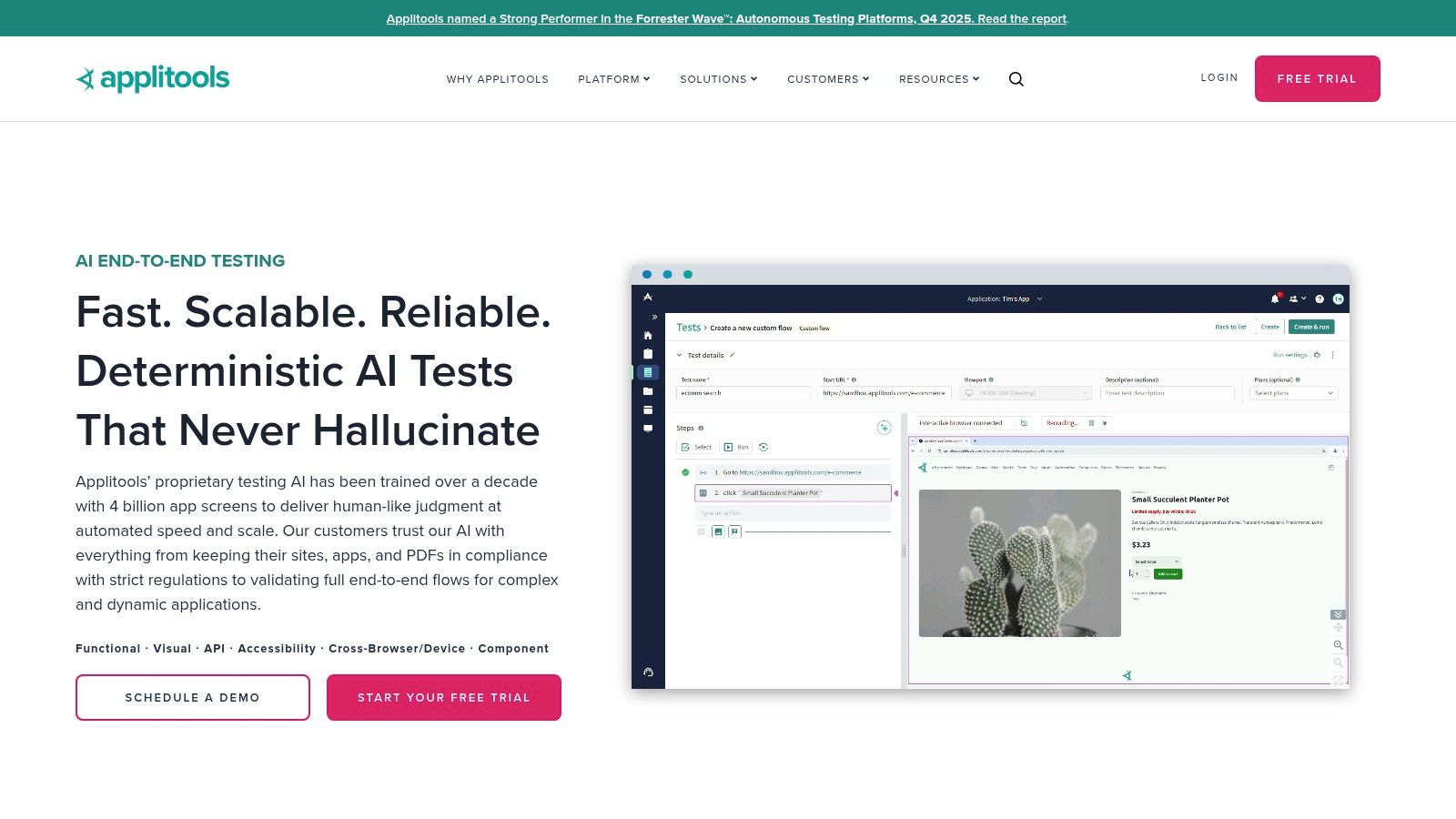The width and height of the screenshot is (1456, 819).
Task: Open the Resources dropdown
Action: tap(939, 79)
